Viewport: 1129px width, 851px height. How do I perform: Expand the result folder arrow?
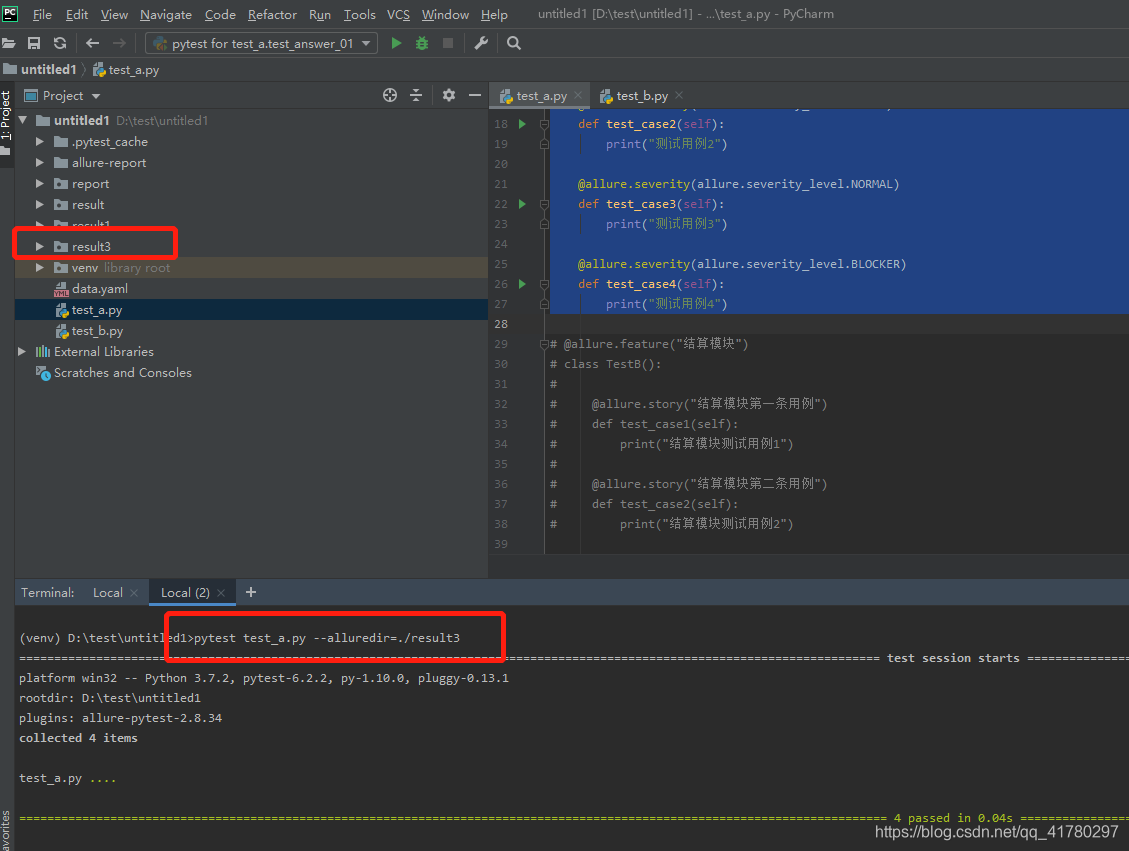40,204
